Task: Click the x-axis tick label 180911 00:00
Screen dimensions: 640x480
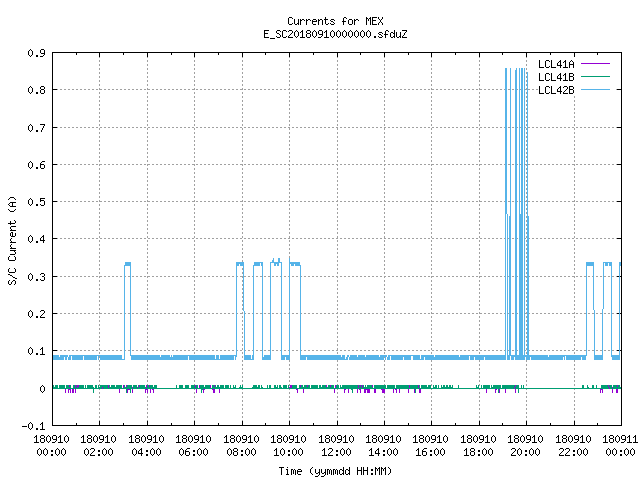Action: pyautogui.click(x=620, y=446)
